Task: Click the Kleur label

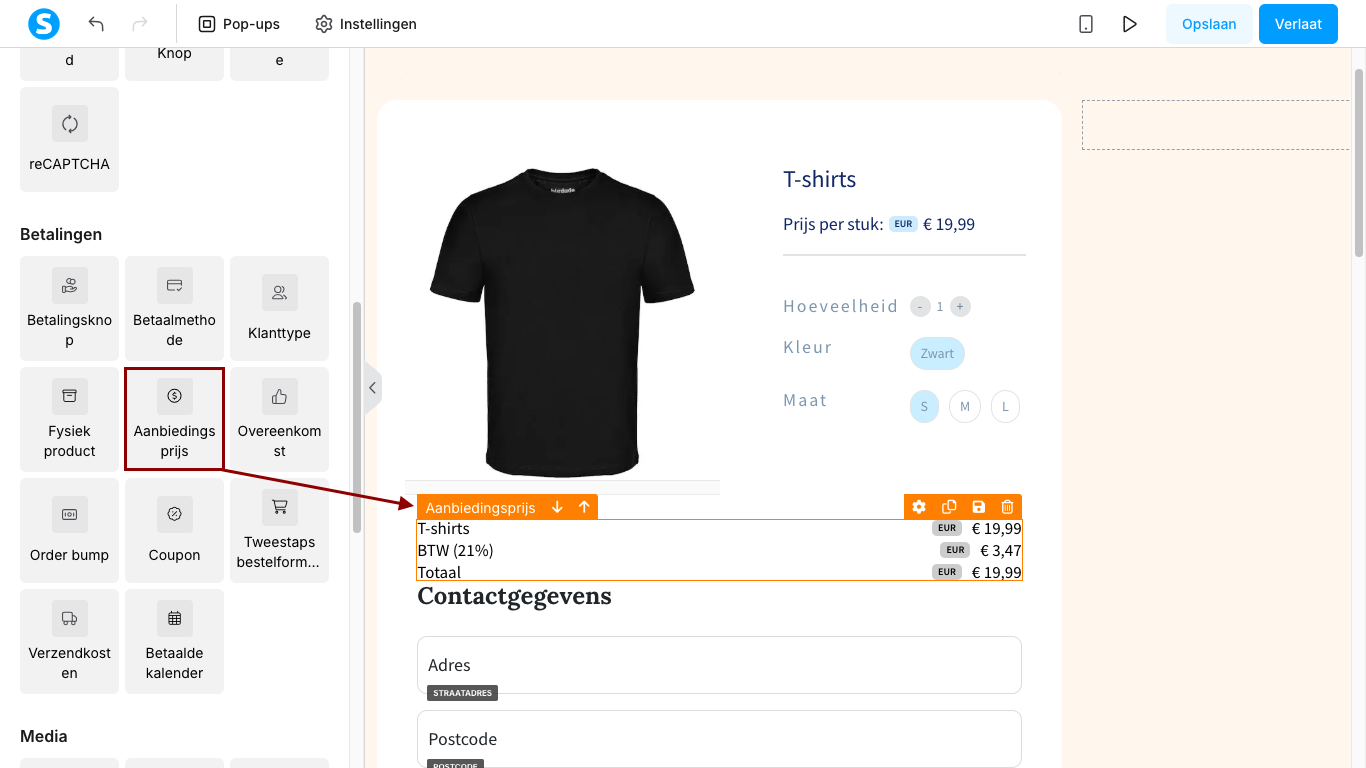Action: point(808,347)
